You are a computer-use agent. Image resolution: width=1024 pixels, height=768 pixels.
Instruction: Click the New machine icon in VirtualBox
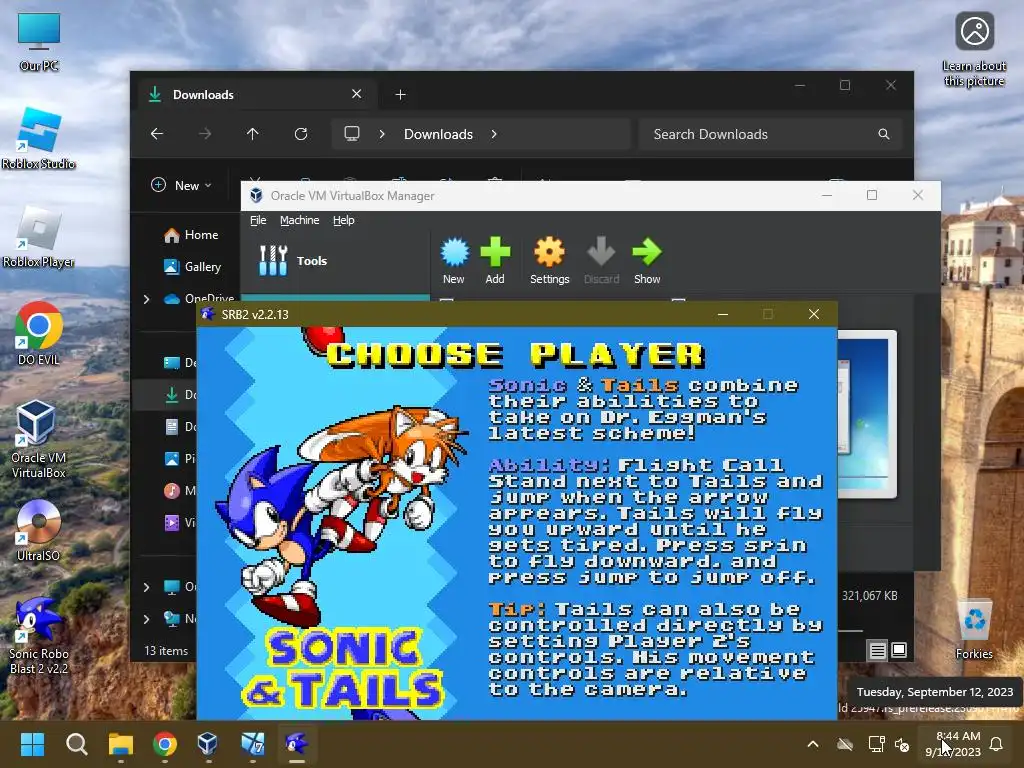[454, 261]
